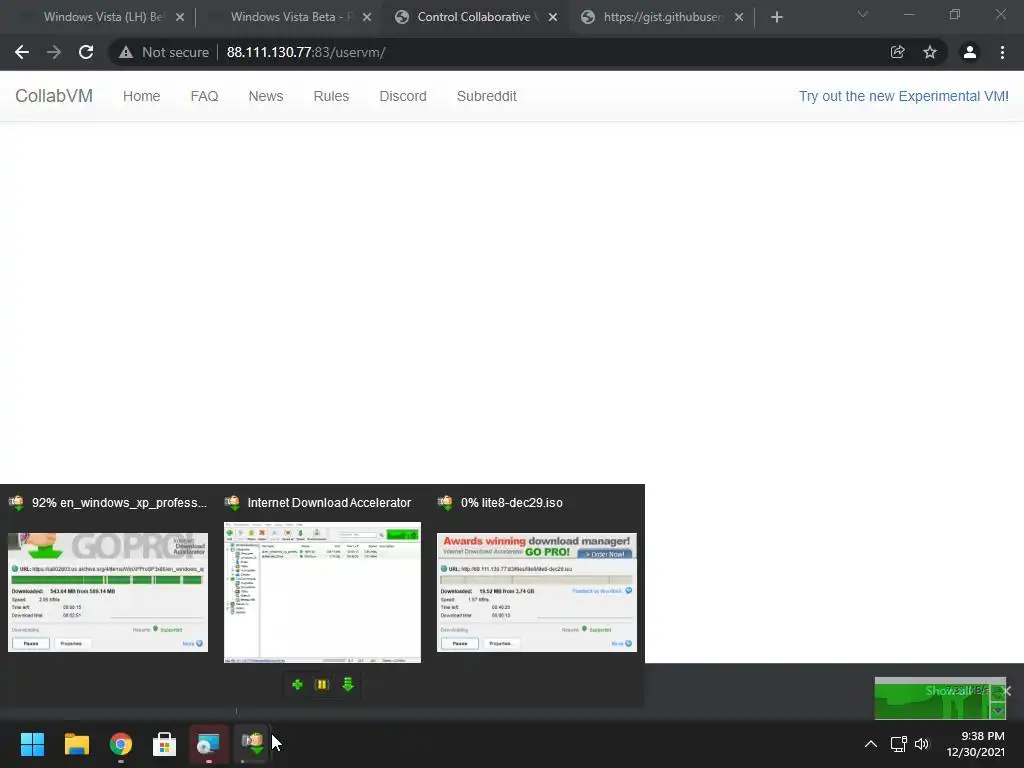The width and height of the screenshot is (1024, 768).
Task: Close the Windows Vista (LH) tab
Action: 180,17
